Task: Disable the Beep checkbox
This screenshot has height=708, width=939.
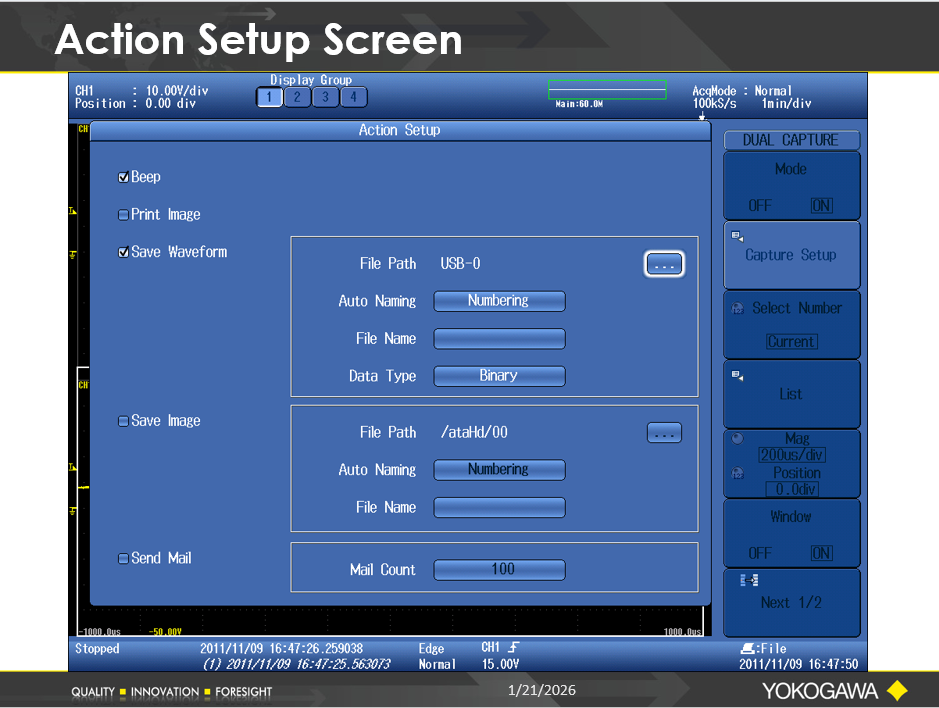Action: tap(123, 177)
